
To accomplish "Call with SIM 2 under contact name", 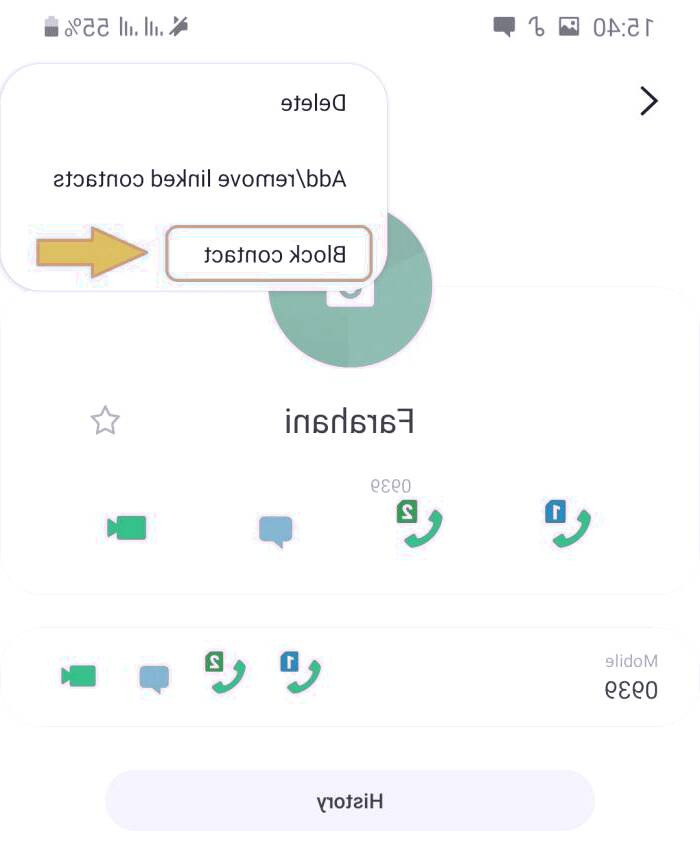I will coord(420,524).
